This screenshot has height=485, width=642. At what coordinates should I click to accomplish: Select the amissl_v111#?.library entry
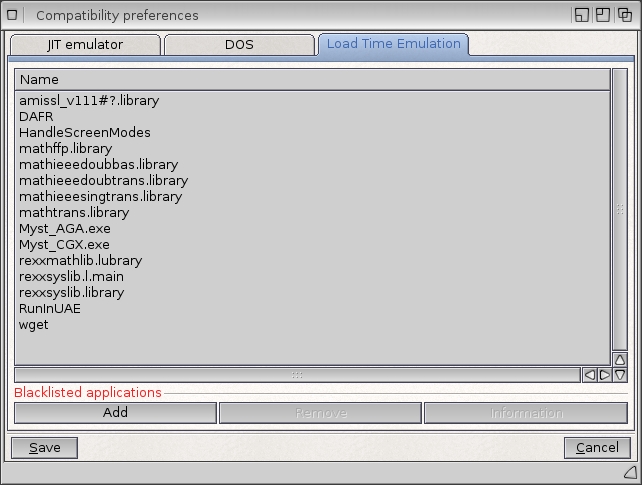point(89,100)
